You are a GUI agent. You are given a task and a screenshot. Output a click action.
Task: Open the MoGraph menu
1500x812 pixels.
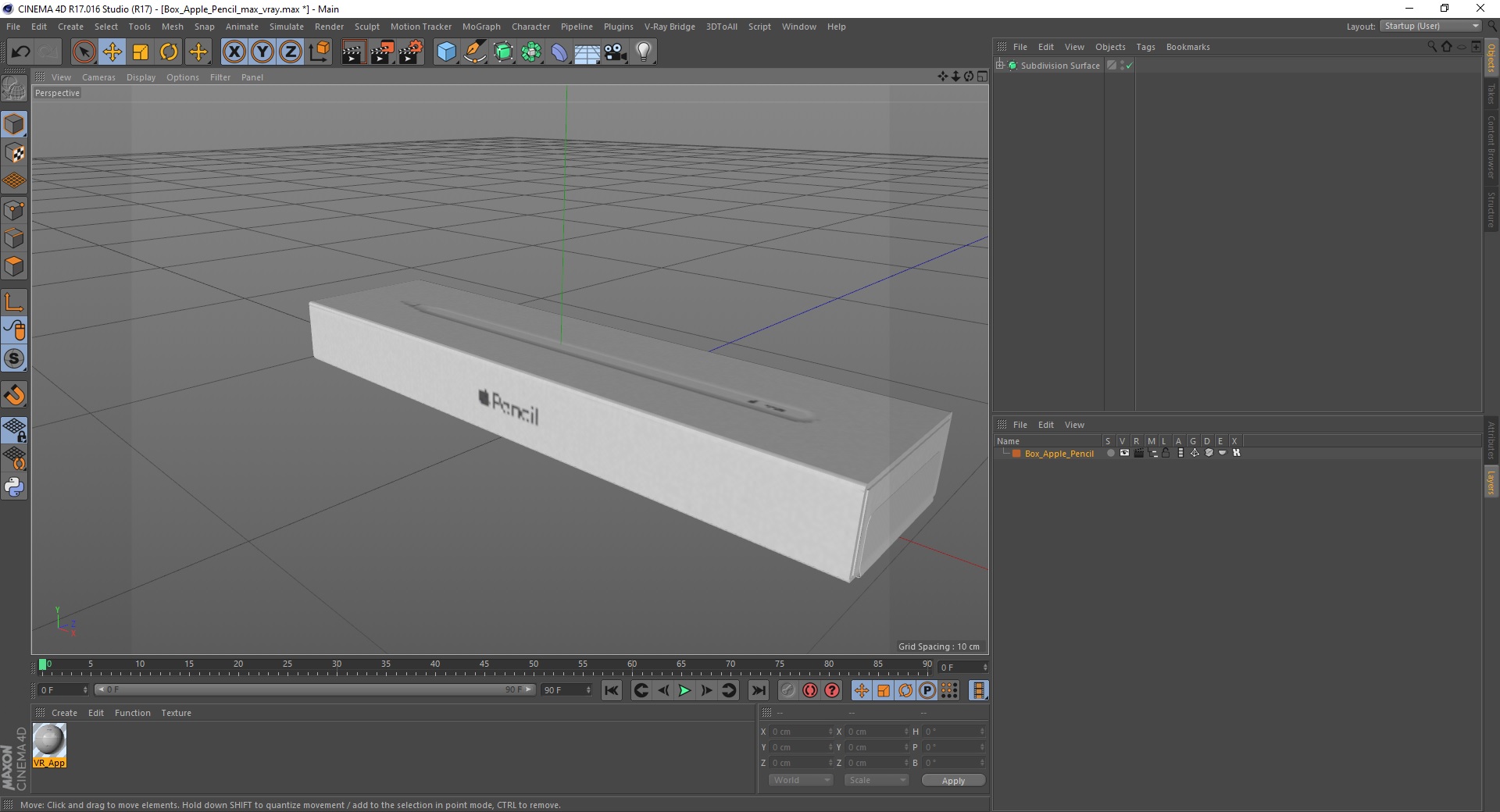click(x=481, y=27)
